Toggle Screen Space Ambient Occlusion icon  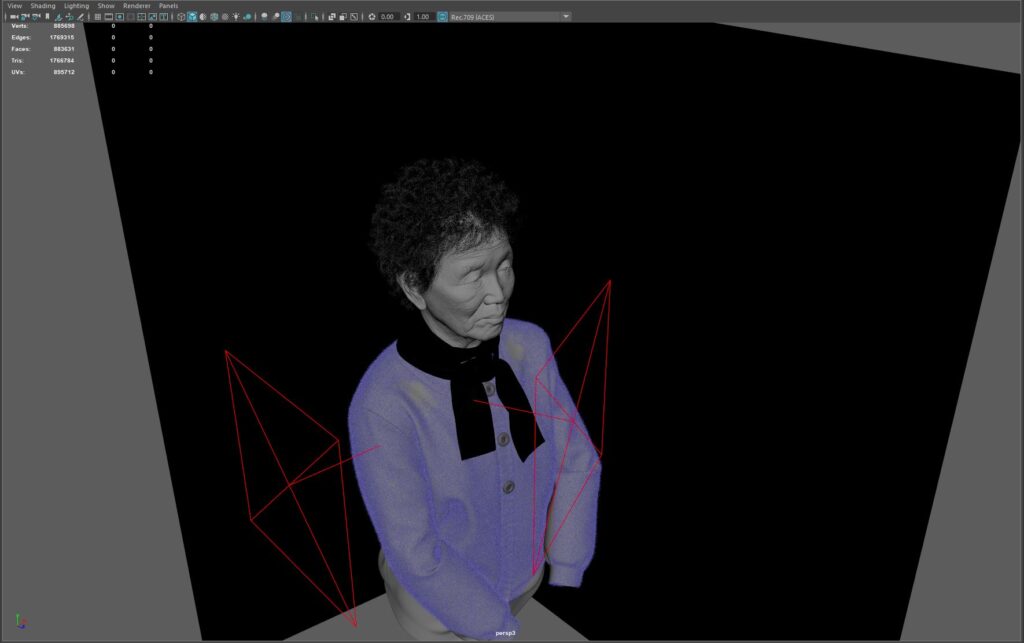264,16
